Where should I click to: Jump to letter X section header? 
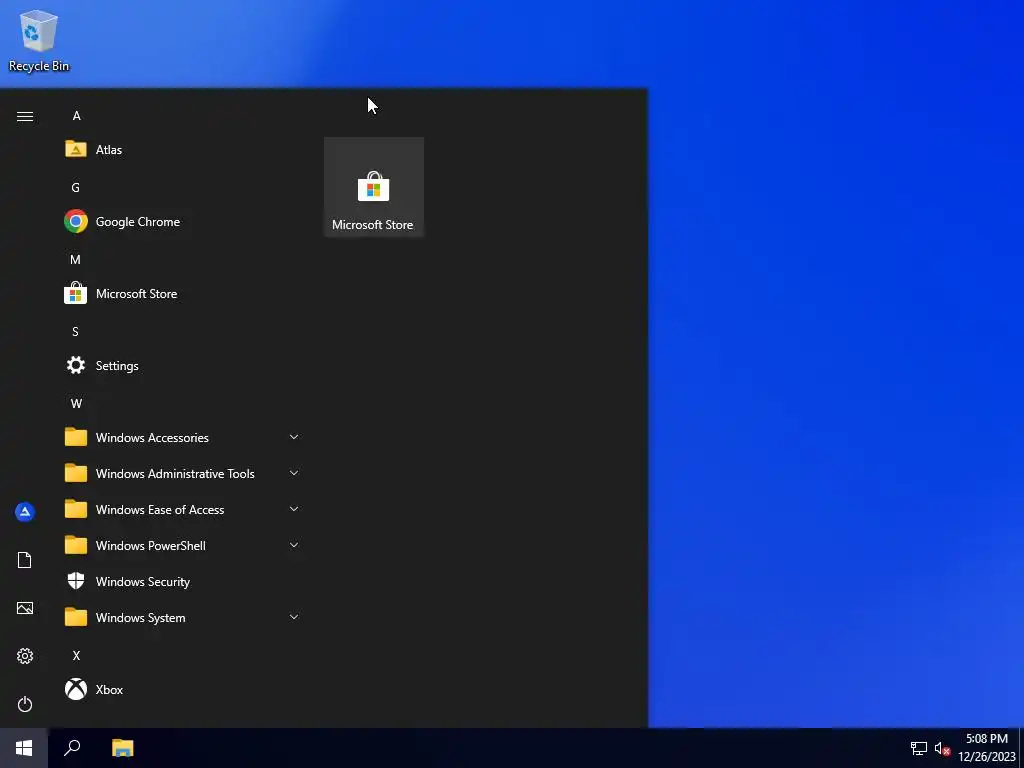point(76,655)
